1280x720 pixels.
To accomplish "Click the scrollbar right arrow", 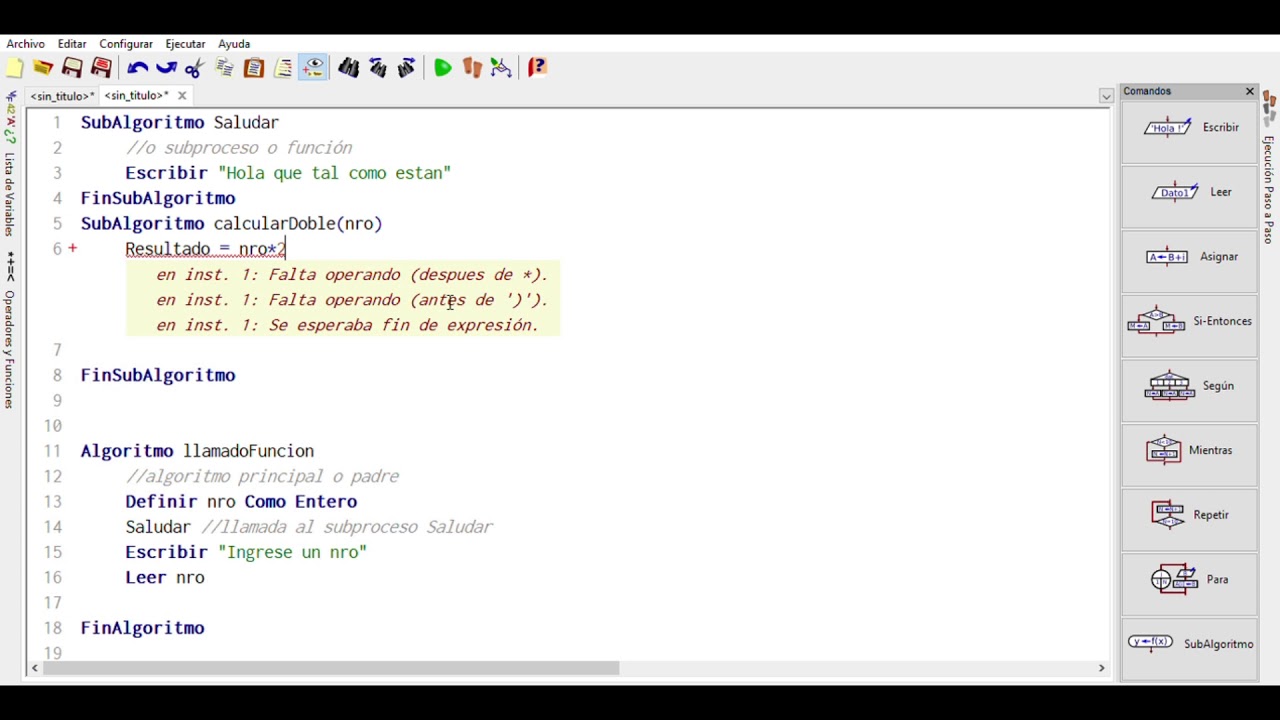I will pyautogui.click(x=1102, y=668).
